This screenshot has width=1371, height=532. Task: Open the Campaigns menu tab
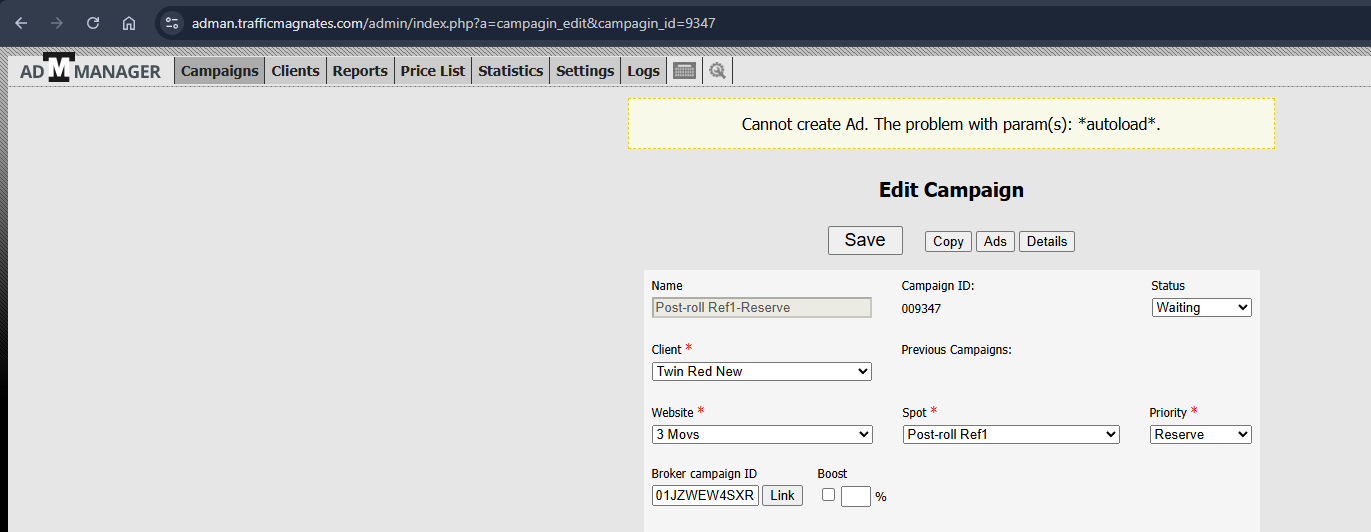(220, 70)
